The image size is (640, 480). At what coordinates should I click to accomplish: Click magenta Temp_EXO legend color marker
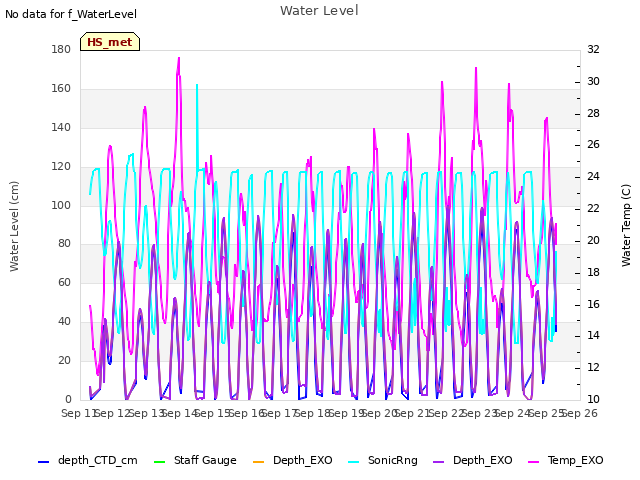[533, 462]
